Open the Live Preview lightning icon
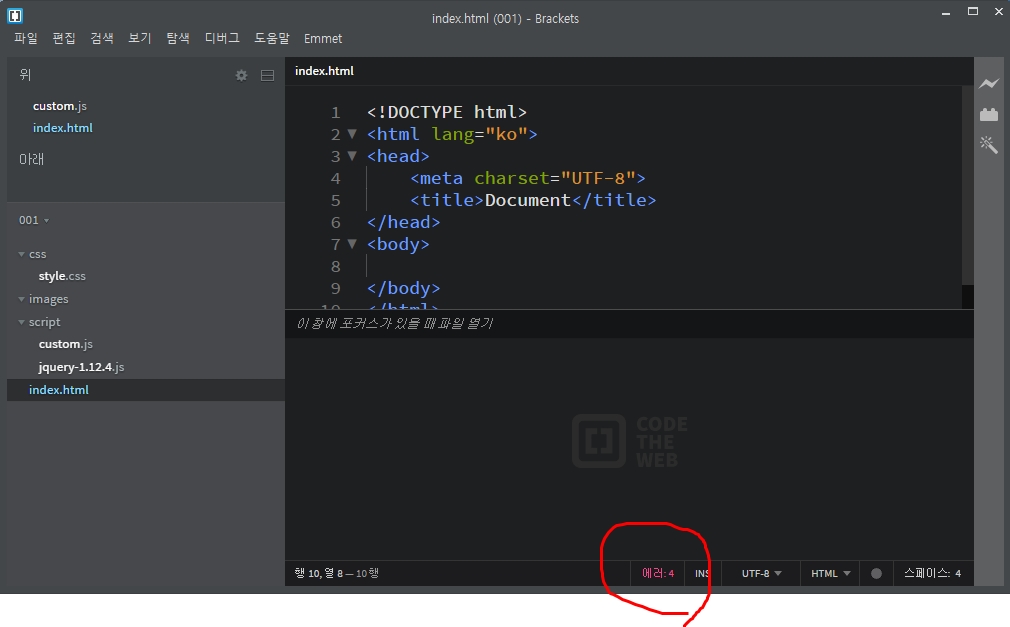Image resolution: width=1010 pixels, height=627 pixels. coord(989,84)
